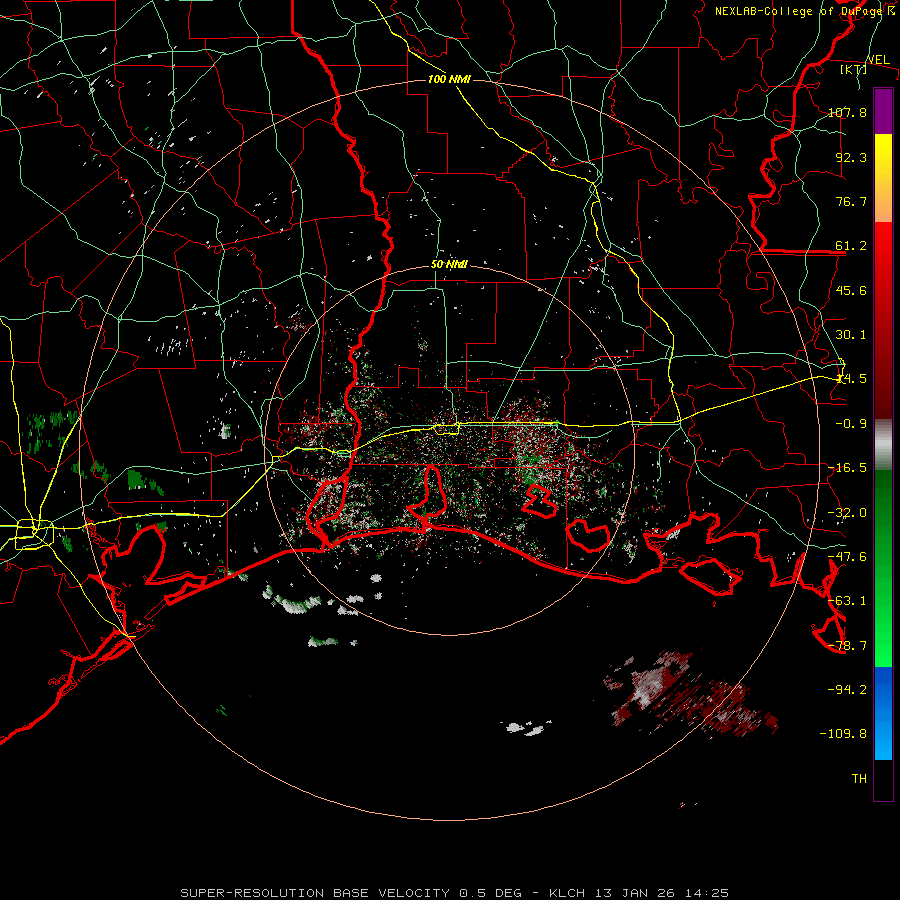Click the 30.1 velocity legend value
Viewport: 900px width, 900px height.
point(851,335)
